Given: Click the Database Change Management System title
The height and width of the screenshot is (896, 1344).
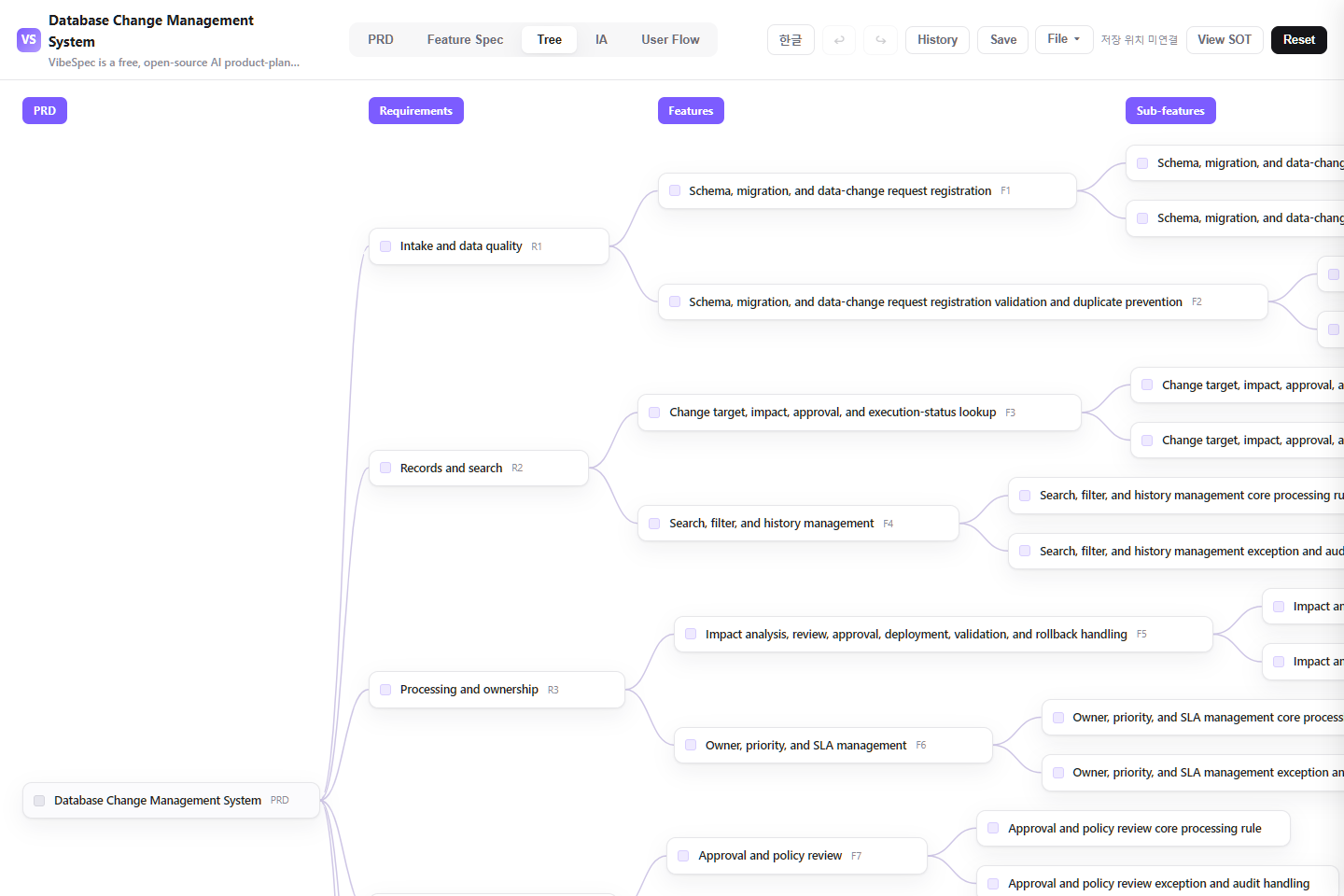Looking at the screenshot, I should pyautogui.click(x=151, y=31).
